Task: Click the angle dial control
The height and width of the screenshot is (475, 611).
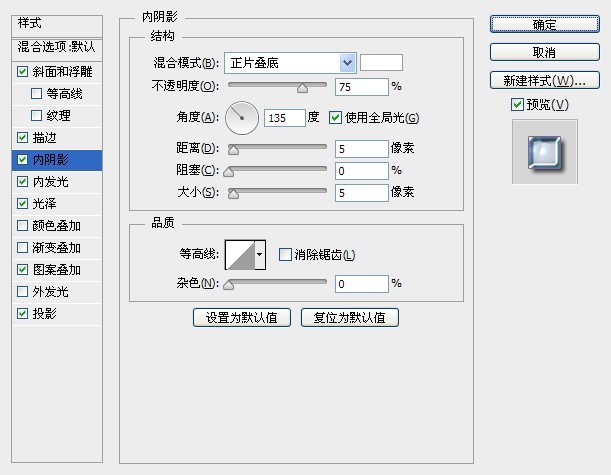Action: pos(241,119)
